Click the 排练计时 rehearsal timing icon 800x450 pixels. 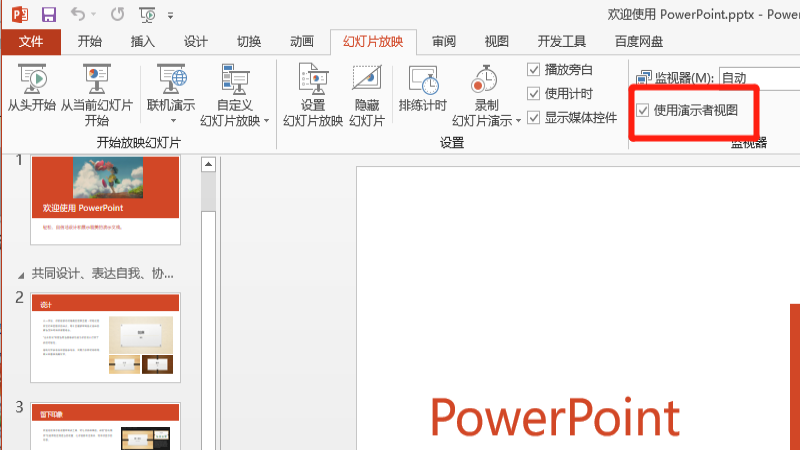pos(422,82)
